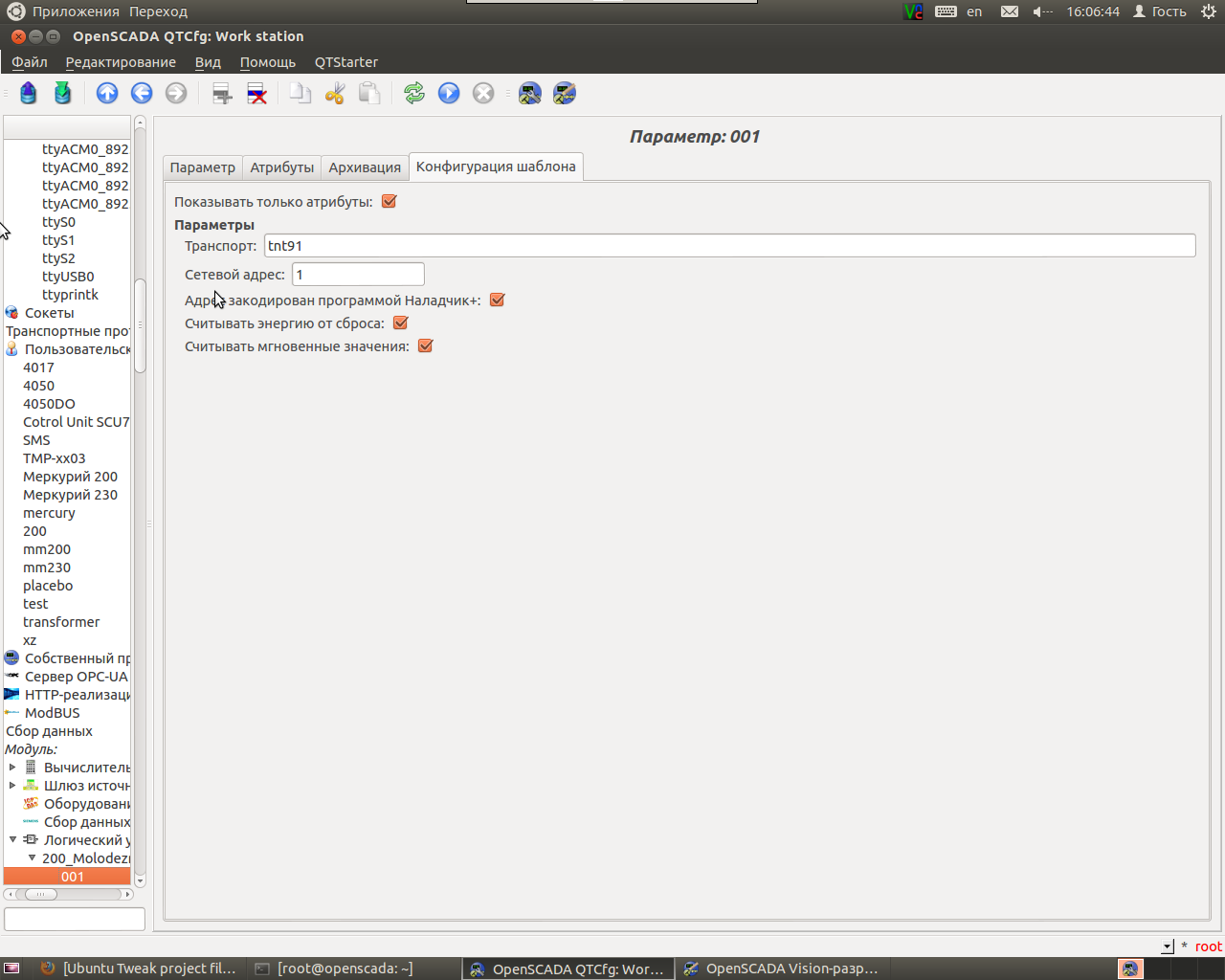Launch the QTCfg module icon in the toolbar
Image resolution: width=1225 pixels, height=980 pixels.
point(530,93)
